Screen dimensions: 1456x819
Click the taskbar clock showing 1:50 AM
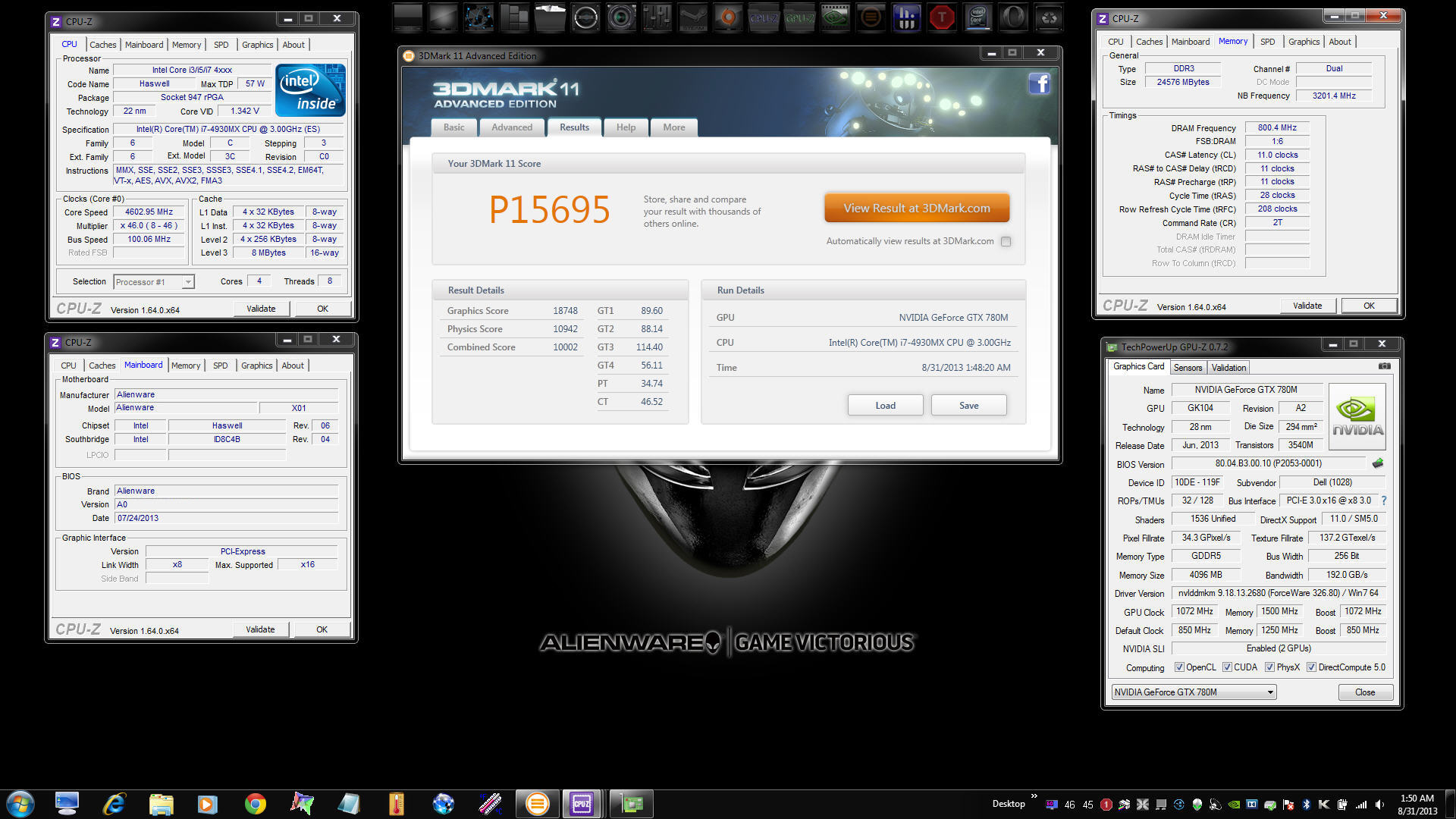pyautogui.click(x=1417, y=805)
